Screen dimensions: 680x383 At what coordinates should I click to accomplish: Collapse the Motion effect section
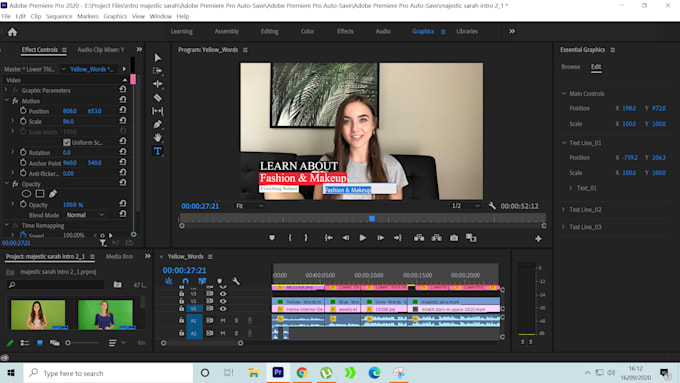[7, 101]
